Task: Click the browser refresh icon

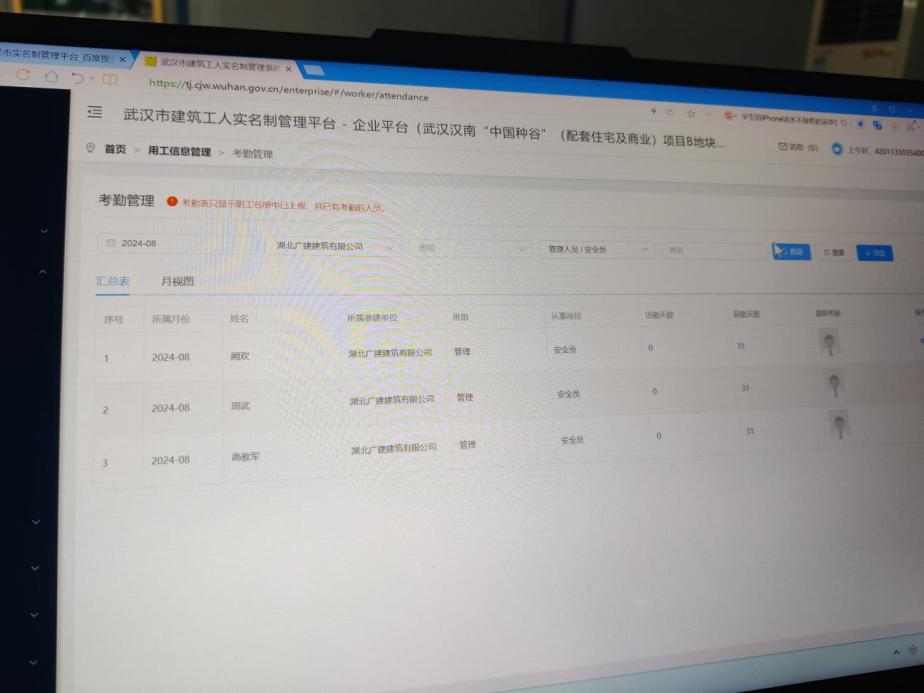Action: (23, 75)
